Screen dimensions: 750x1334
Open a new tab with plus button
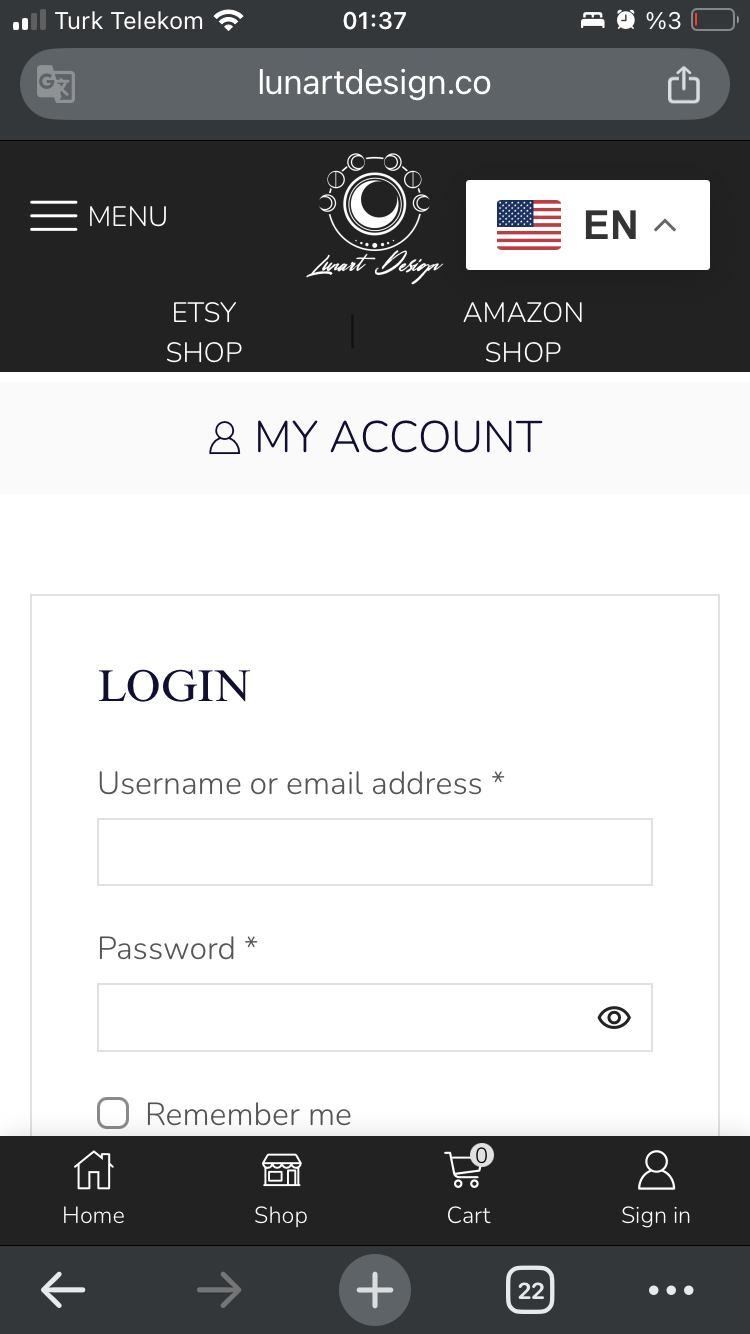tap(375, 1291)
